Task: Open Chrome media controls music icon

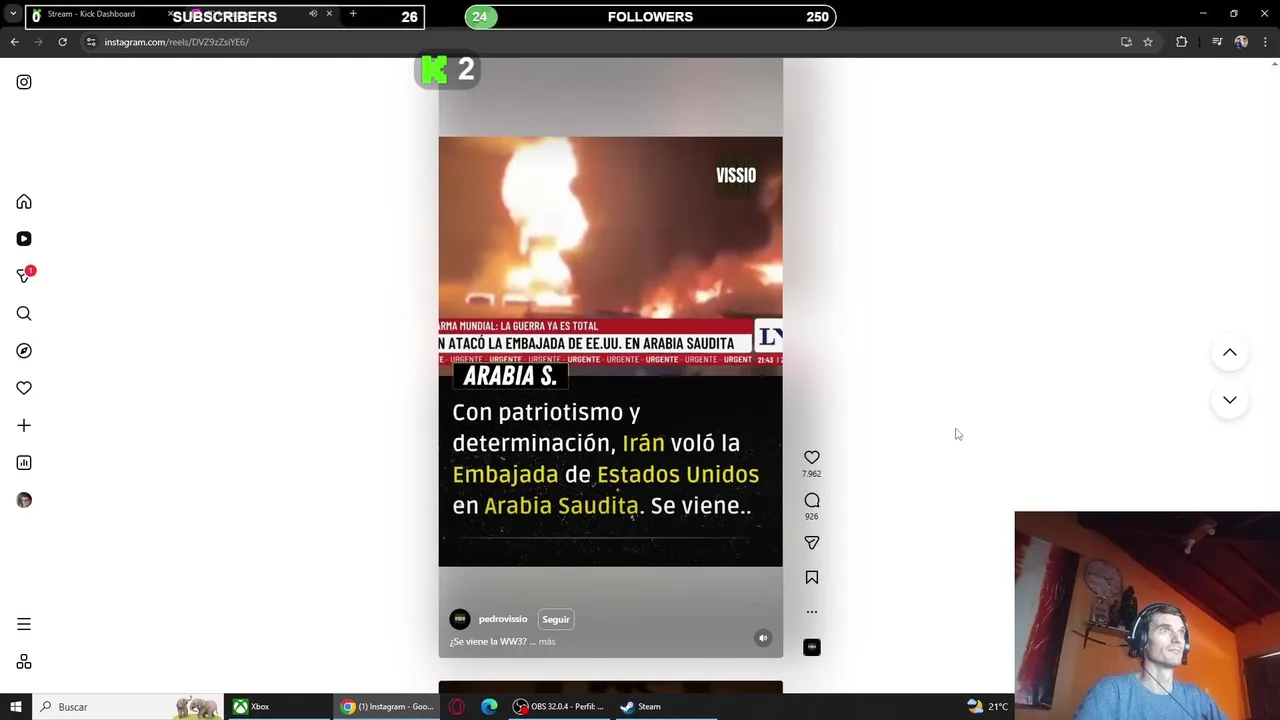Action: click(1217, 42)
